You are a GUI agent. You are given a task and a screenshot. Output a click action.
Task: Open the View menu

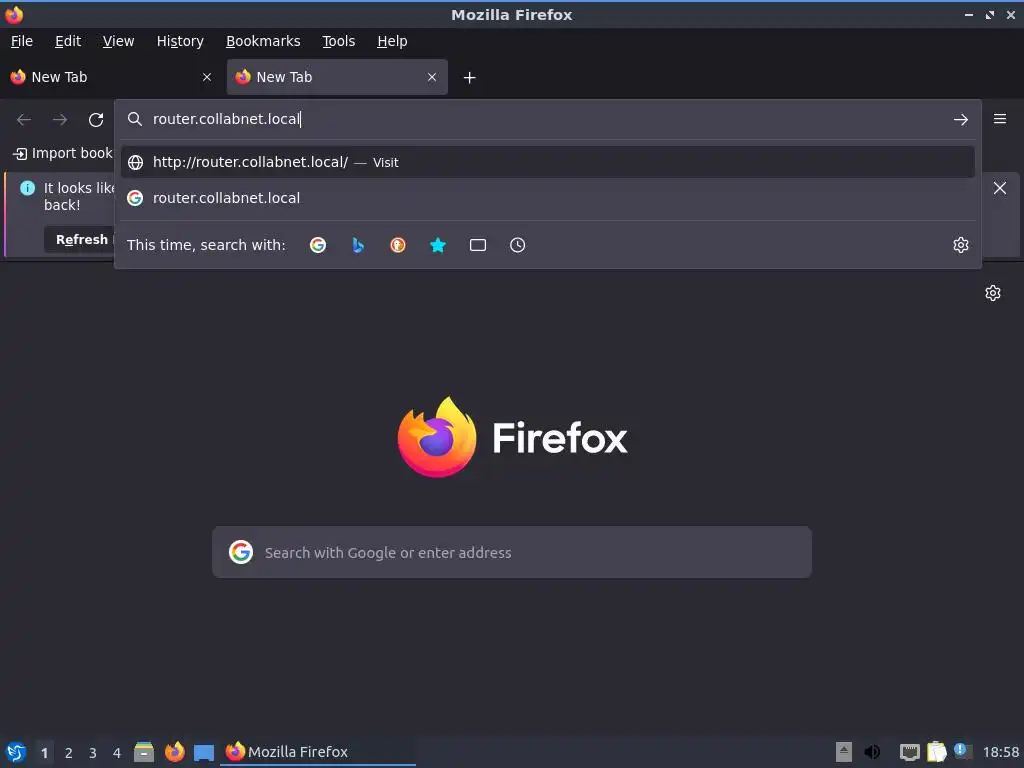tap(118, 41)
